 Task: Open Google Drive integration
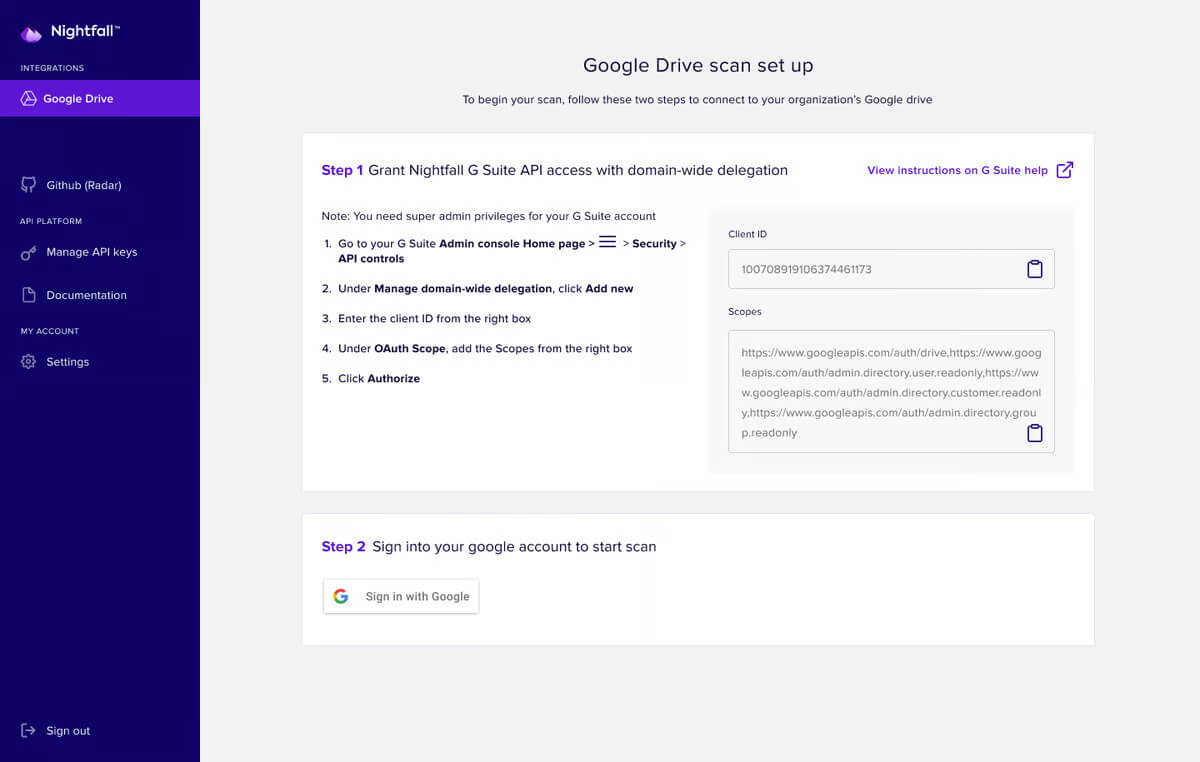coord(100,99)
